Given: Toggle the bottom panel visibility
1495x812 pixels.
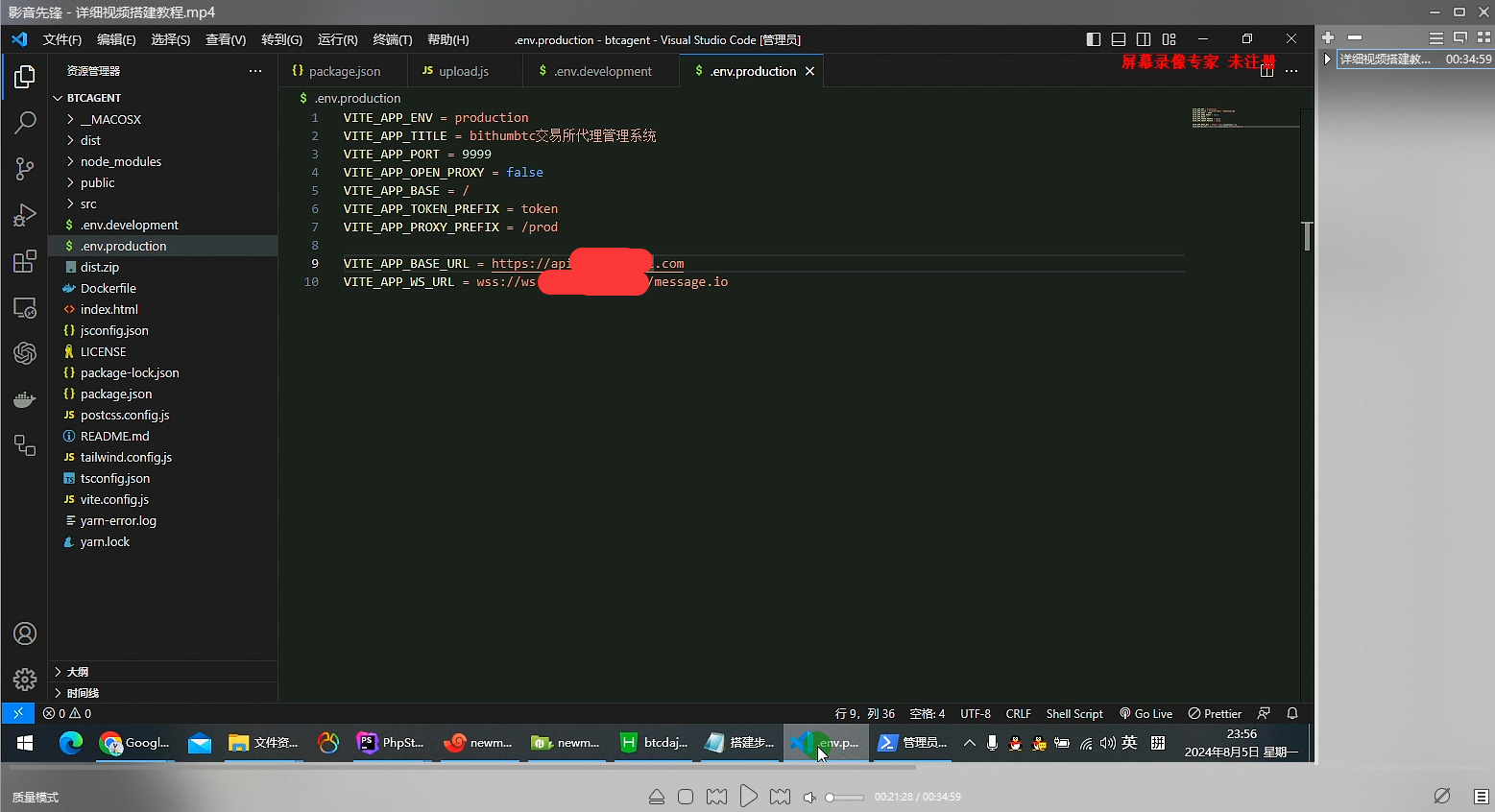Looking at the screenshot, I should point(1119,39).
